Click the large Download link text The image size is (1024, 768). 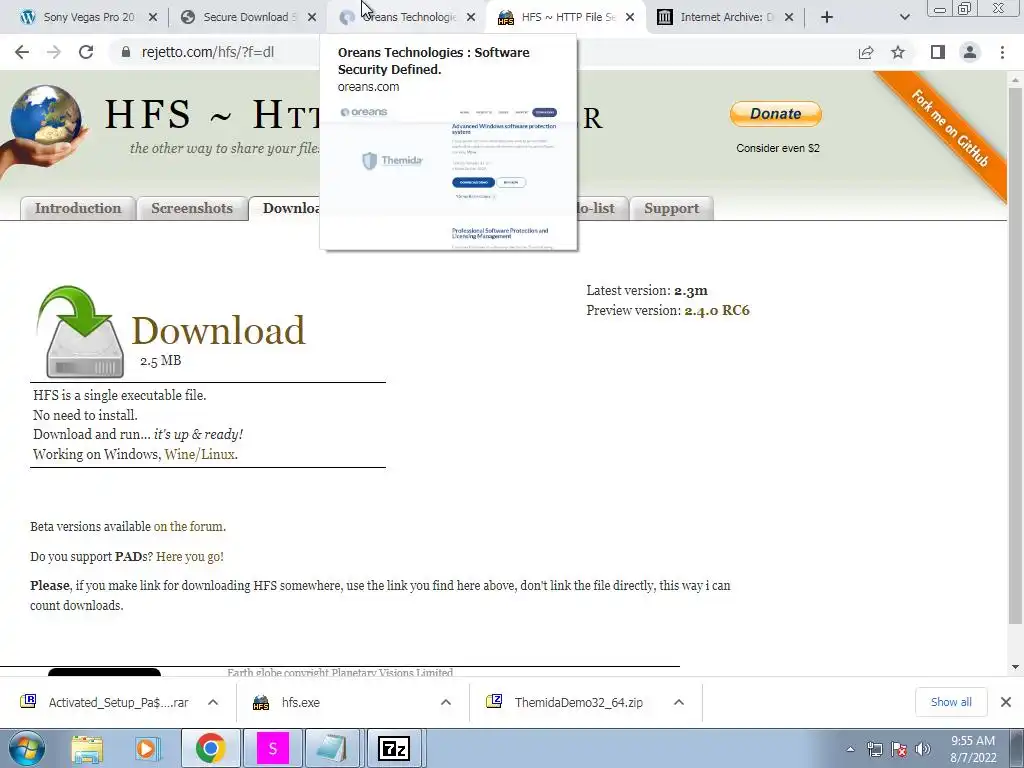tap(218, 330)
